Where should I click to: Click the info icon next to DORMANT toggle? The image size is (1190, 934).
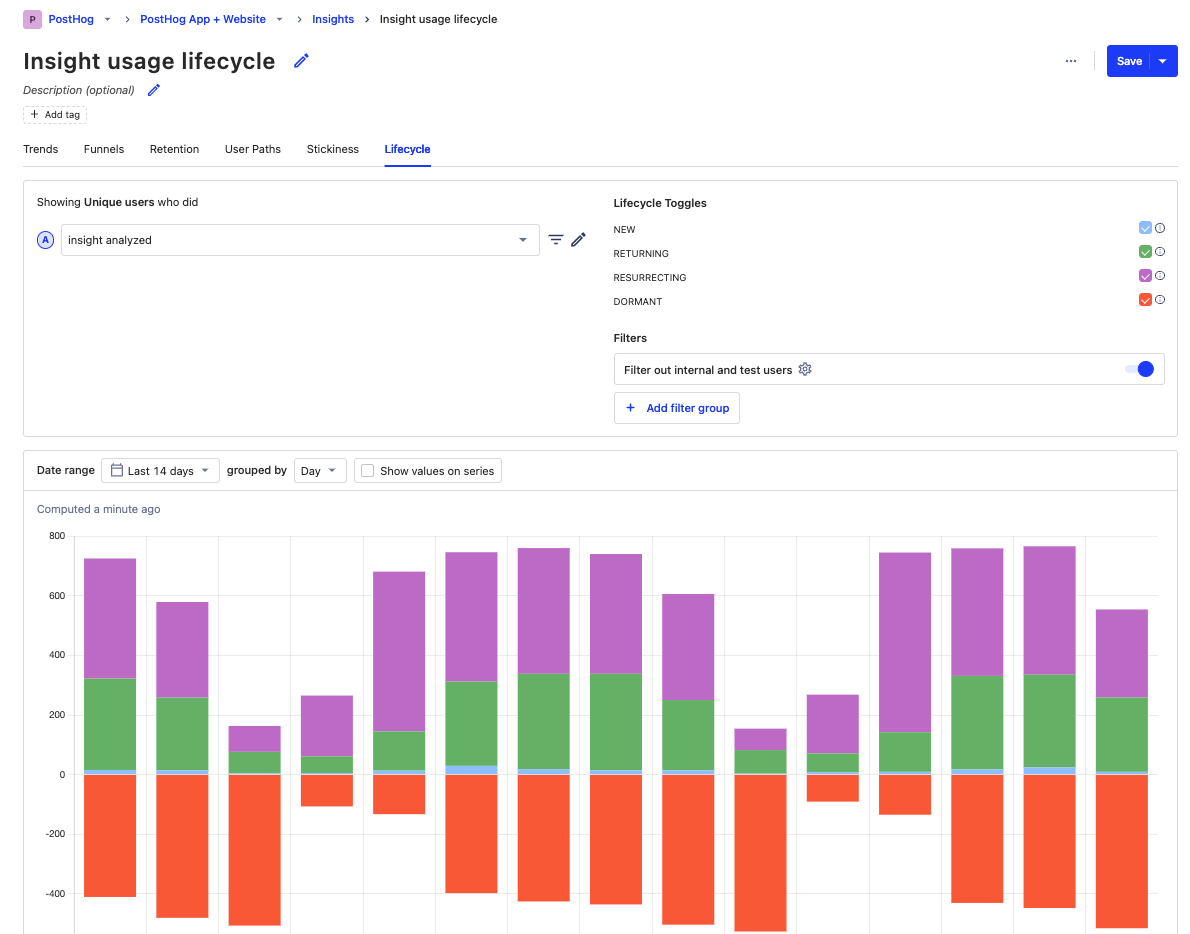(x=1160, y=300)
